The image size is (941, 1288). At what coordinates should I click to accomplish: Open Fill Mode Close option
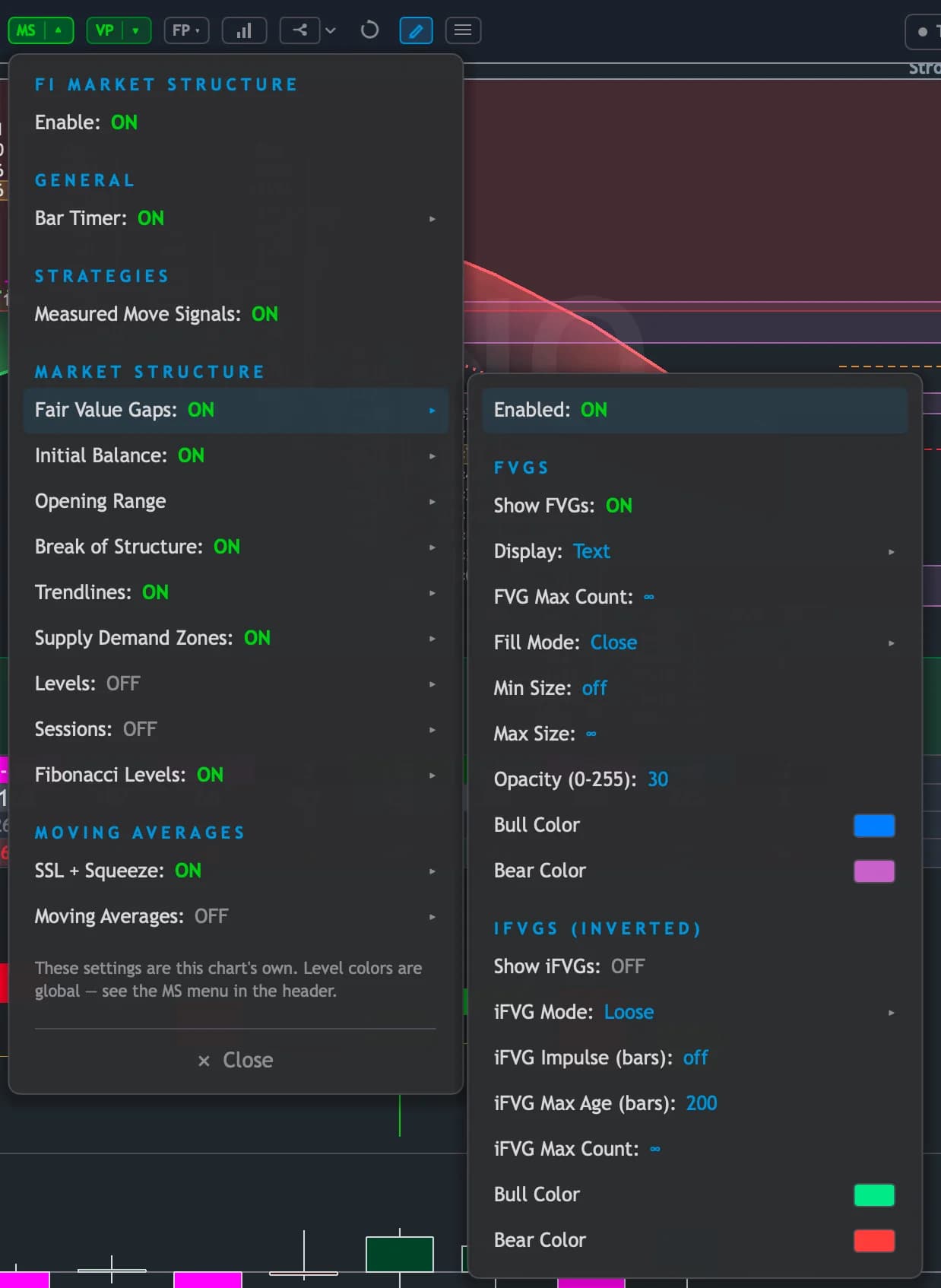pyautogui.click(x=613, y=642)
